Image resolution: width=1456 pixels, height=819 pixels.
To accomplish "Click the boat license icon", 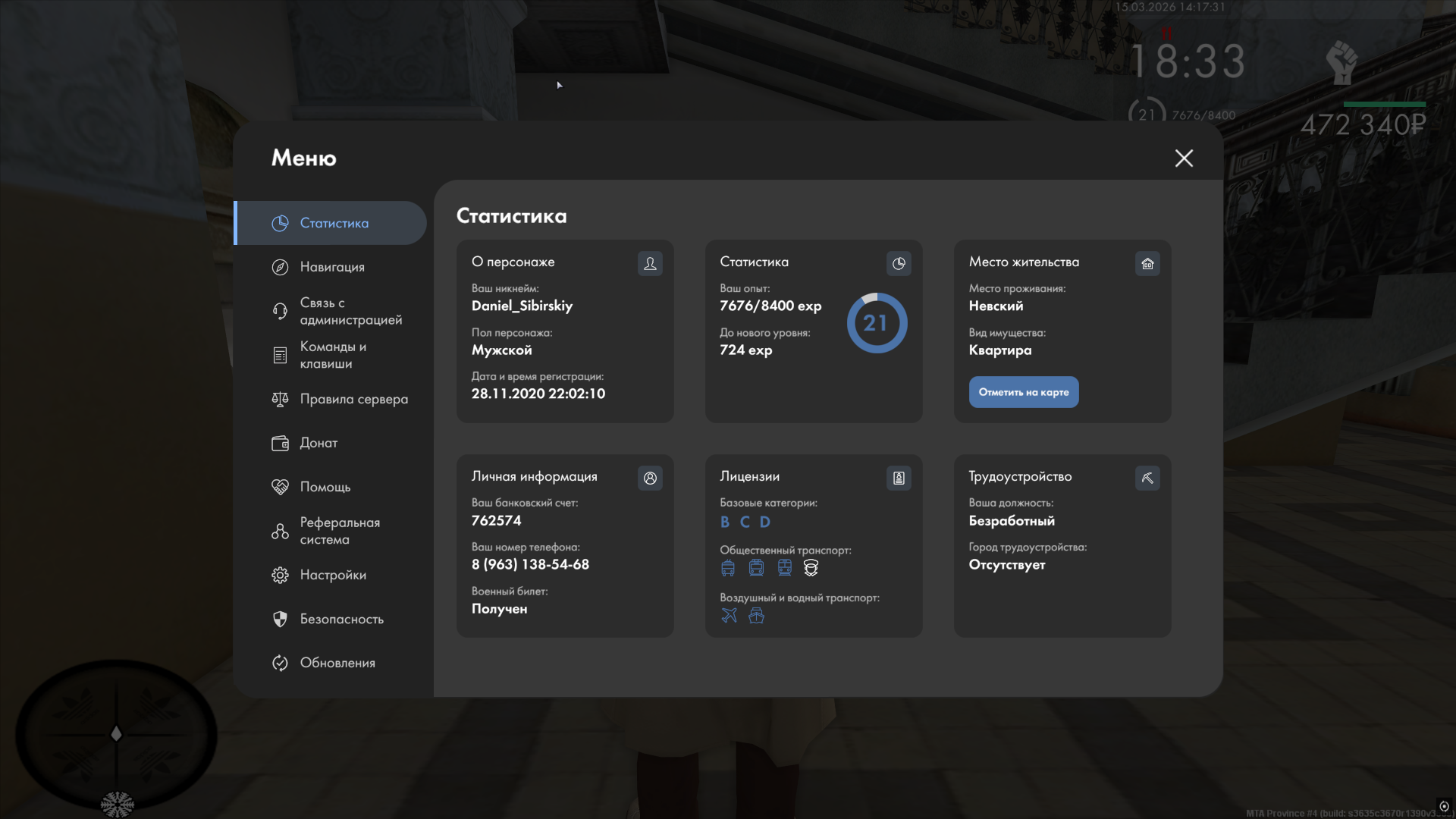I will 756,615.
